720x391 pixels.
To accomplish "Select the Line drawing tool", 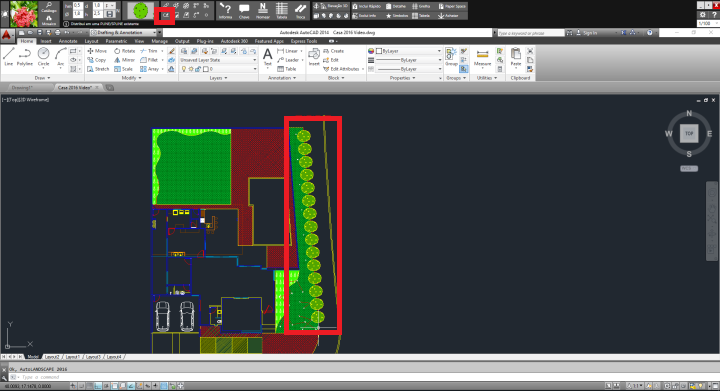I will [8, 57].
